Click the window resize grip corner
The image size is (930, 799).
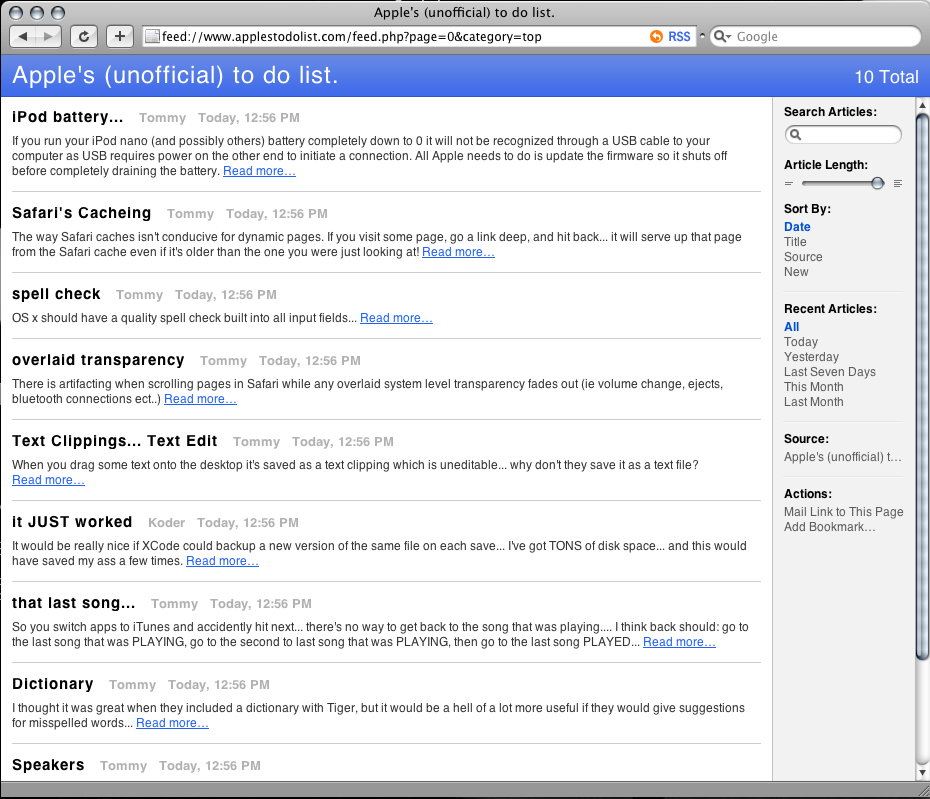point(923,790)
